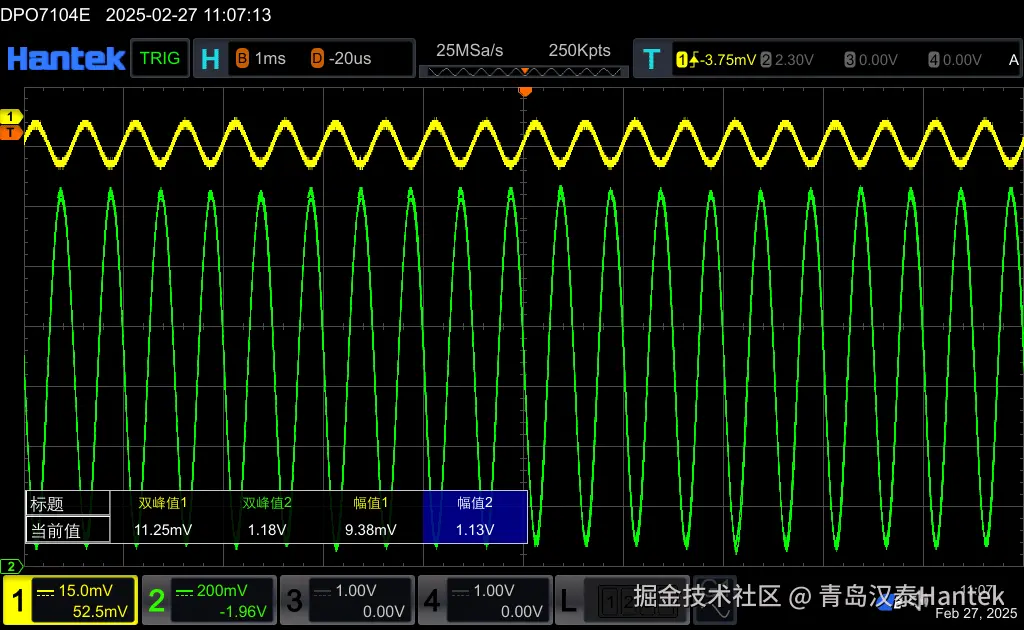Click the 25MSa/s sample rate readout

[x=470, y=50]
